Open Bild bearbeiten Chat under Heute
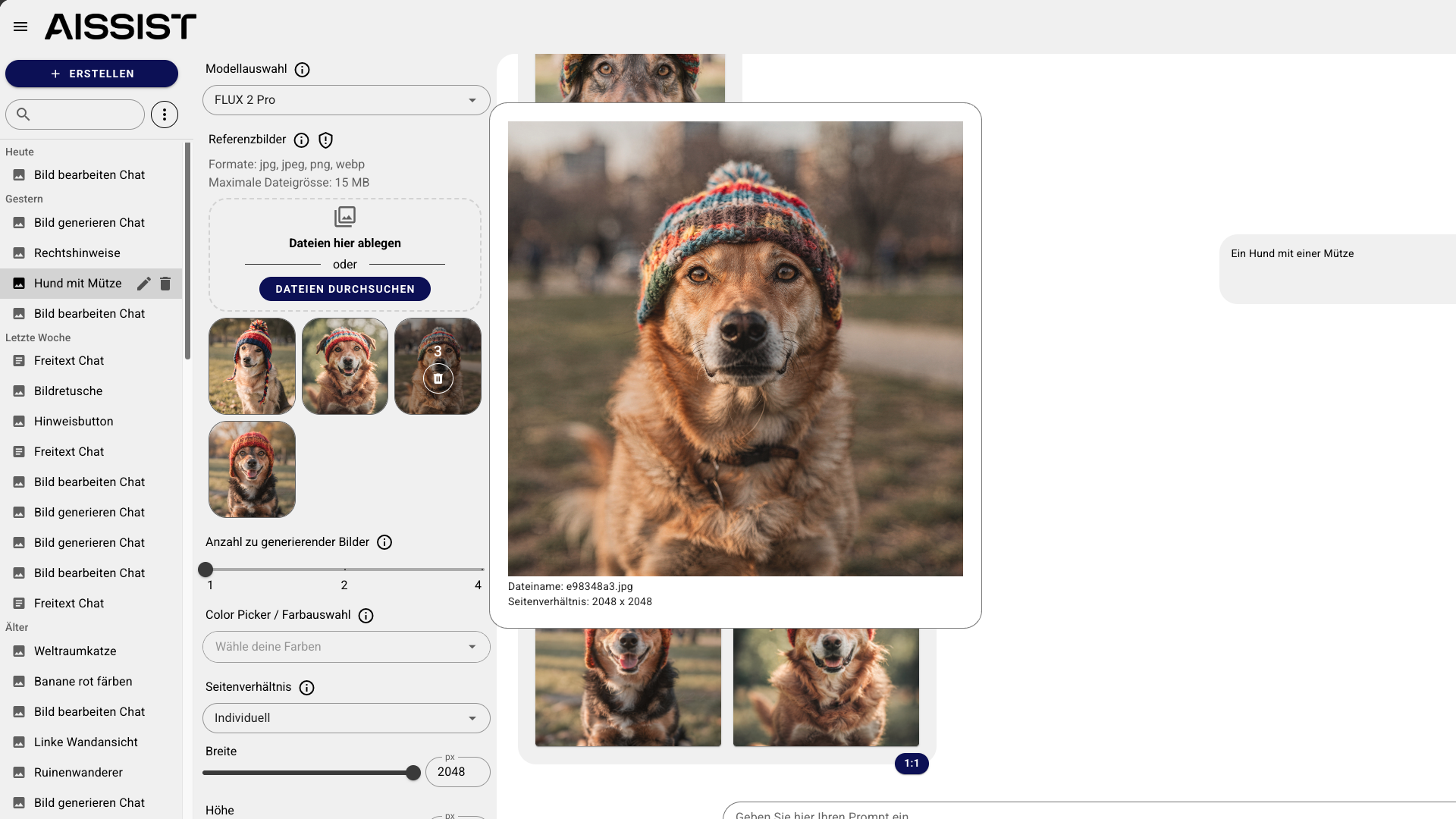Image resolution: width=1456 pixels, height=819 pixels. (x=91, y=175)
